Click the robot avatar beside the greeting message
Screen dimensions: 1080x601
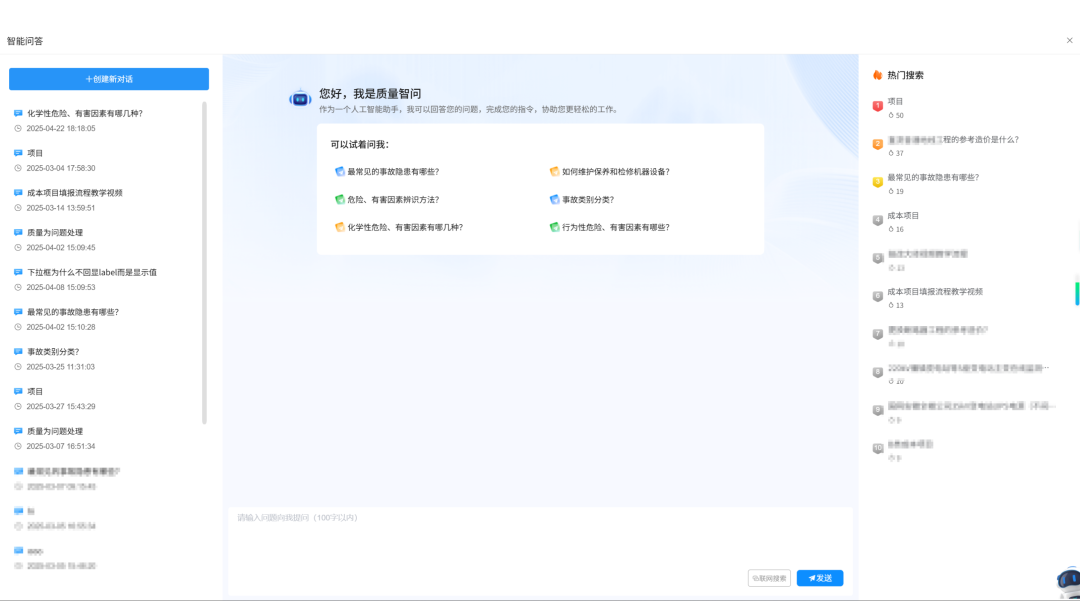(300, 97)
